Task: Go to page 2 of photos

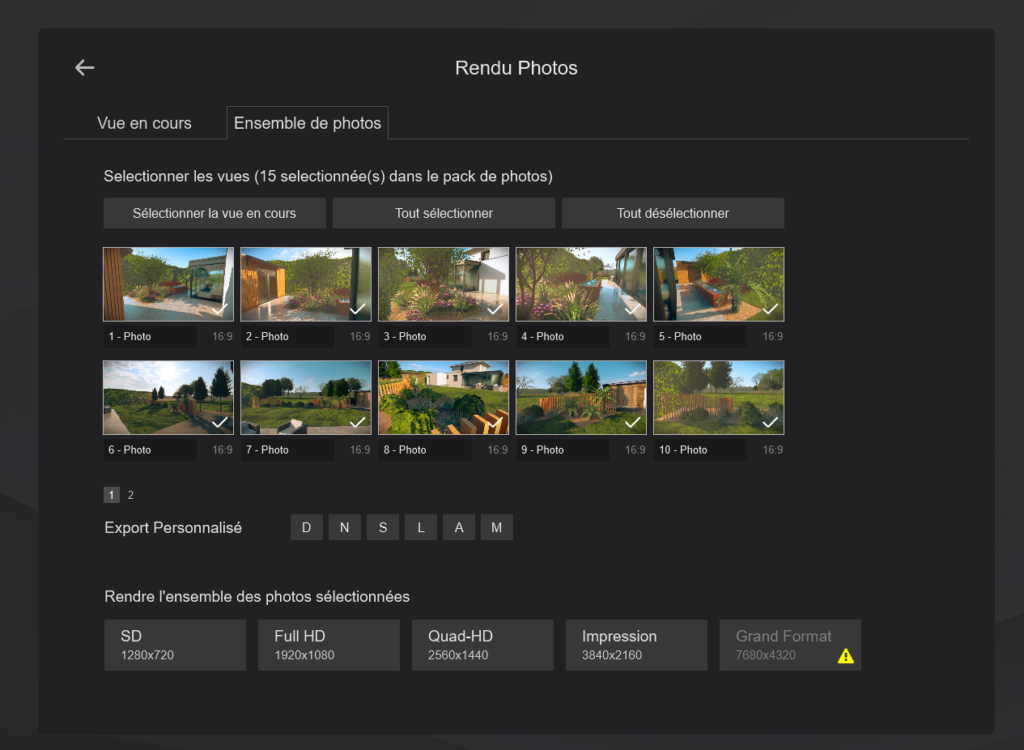Action: (x=131, y=495)
